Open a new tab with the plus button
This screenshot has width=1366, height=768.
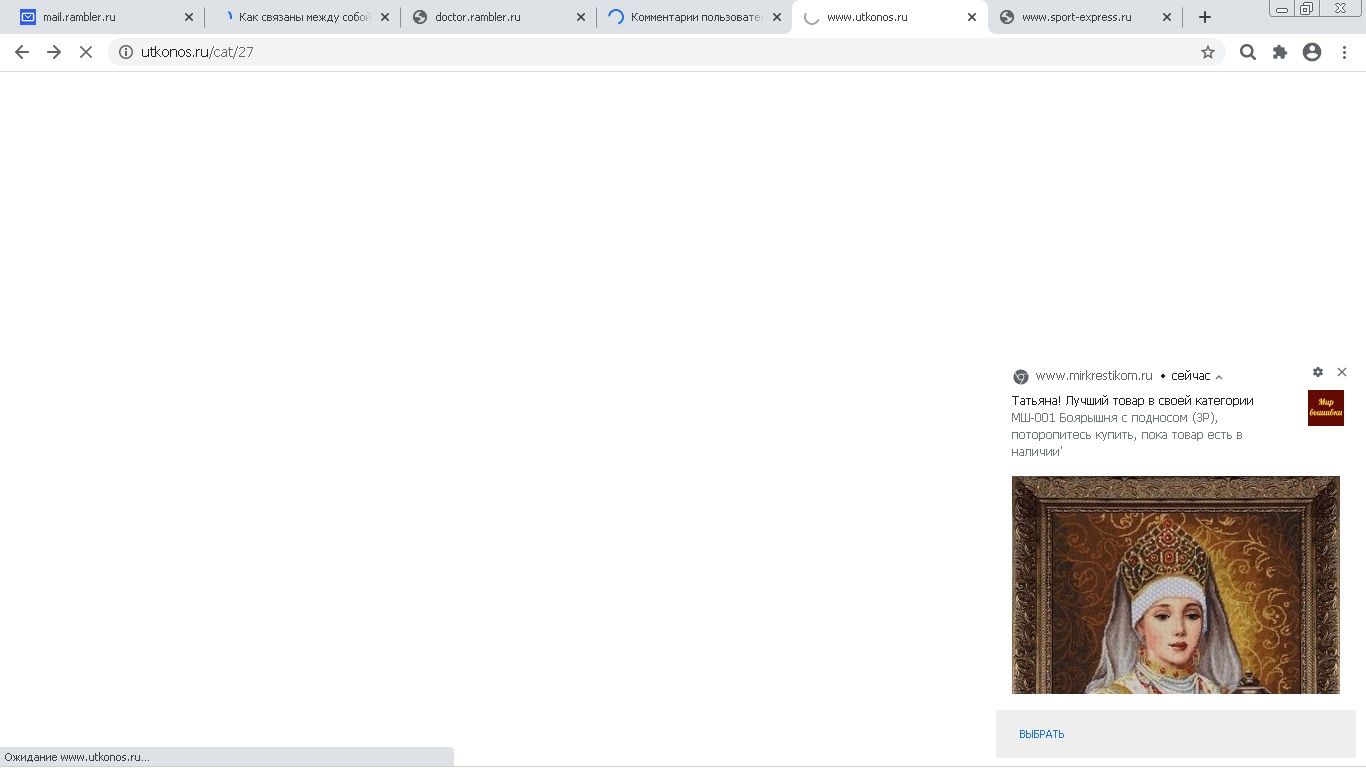(x=1205, y=17)
